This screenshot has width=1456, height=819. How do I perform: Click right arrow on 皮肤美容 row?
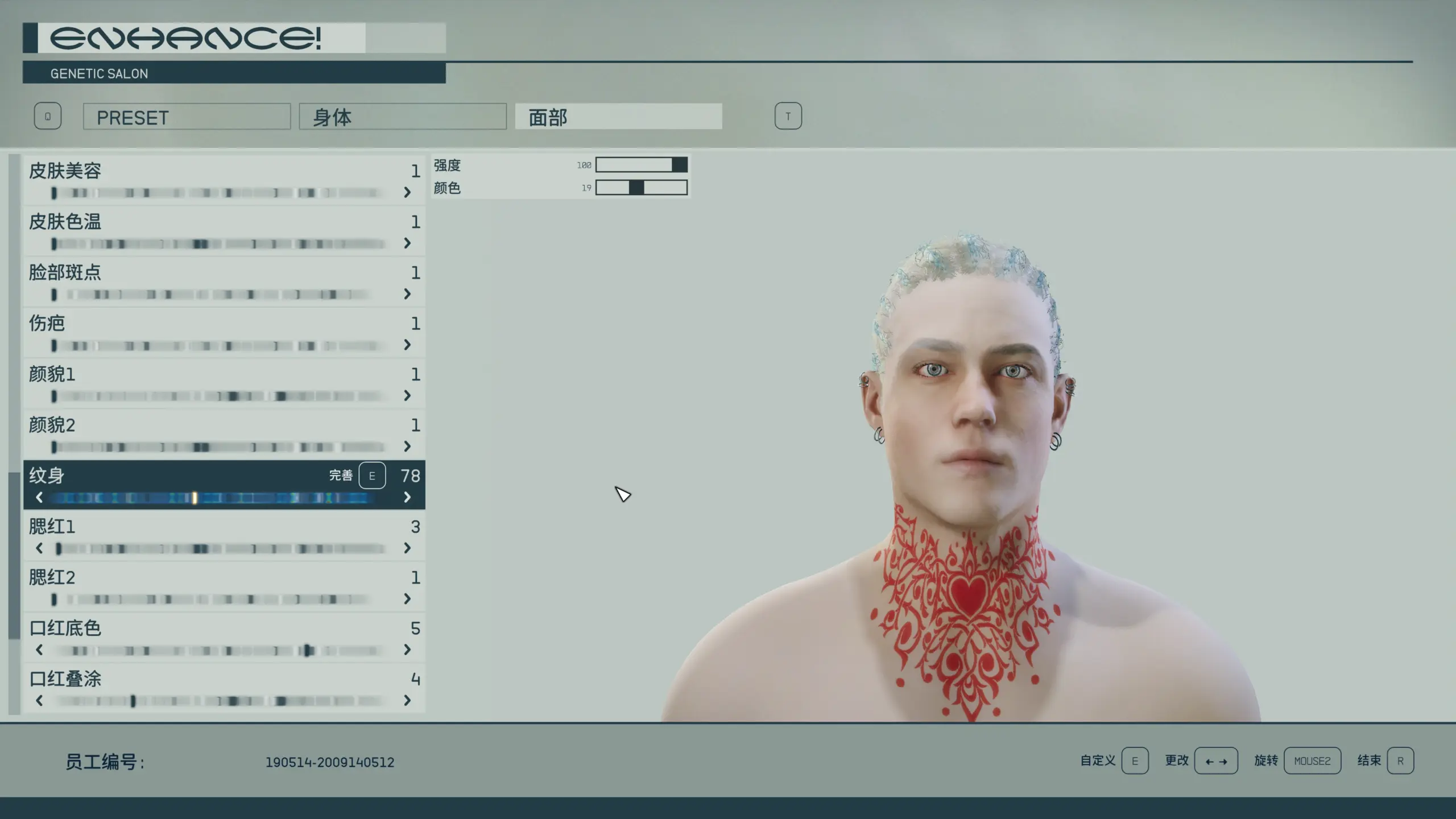pos(407,193)
